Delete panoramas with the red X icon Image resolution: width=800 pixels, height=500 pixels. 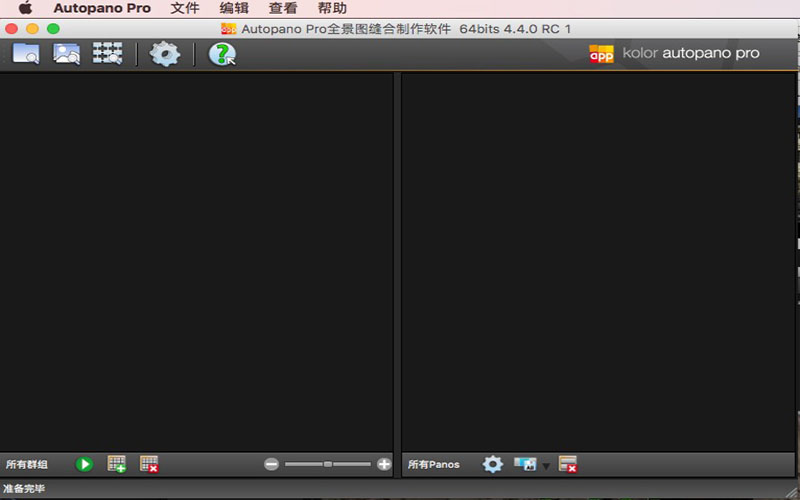[568, 464]
